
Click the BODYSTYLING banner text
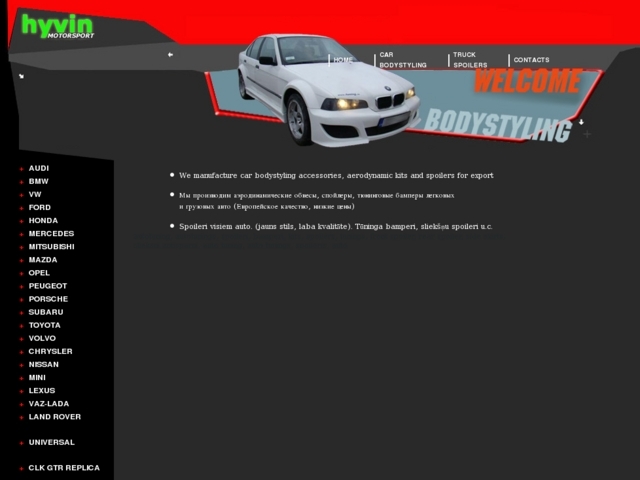tap(498, 125)
